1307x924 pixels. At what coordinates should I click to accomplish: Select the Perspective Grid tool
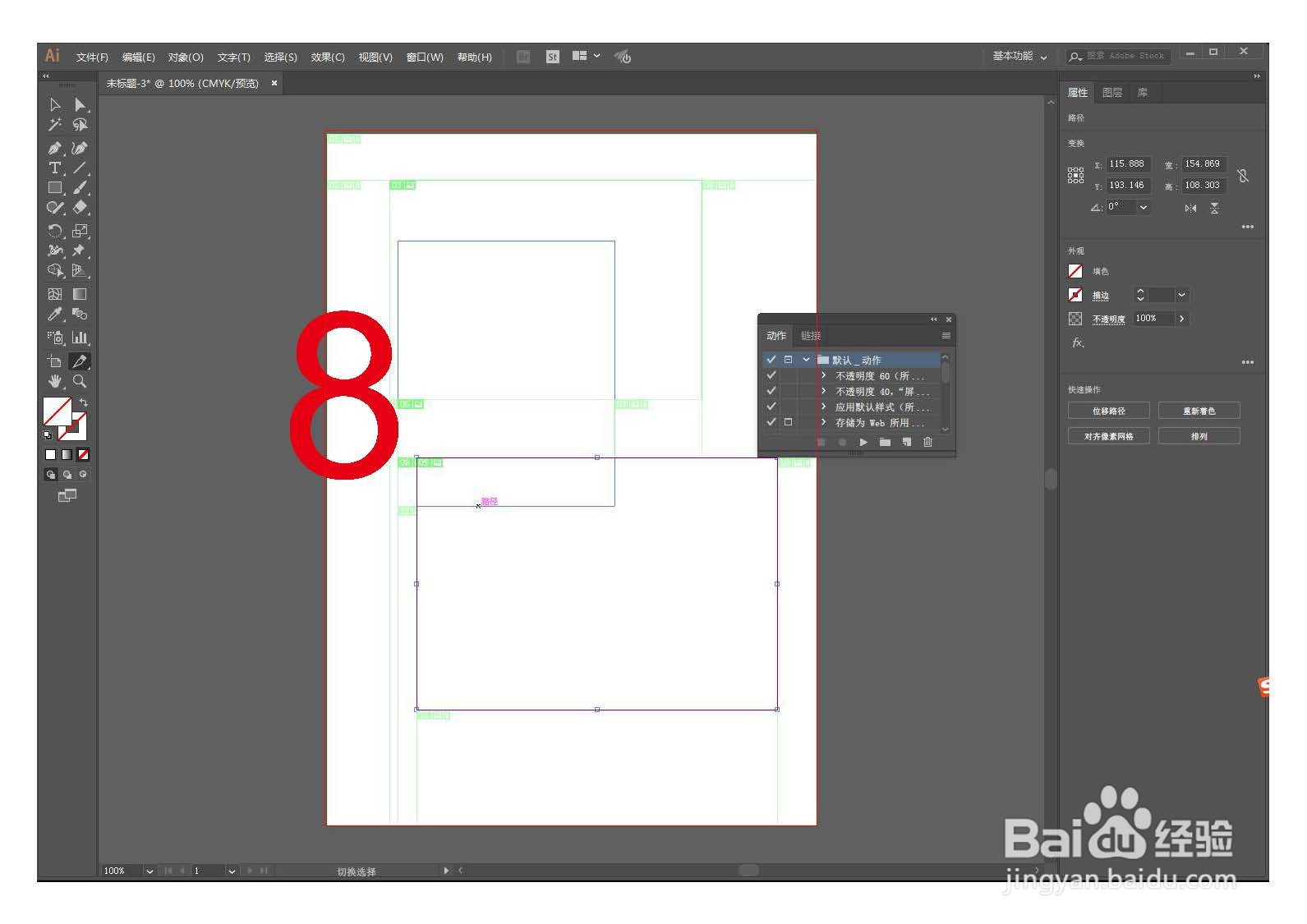click(80, 270)
